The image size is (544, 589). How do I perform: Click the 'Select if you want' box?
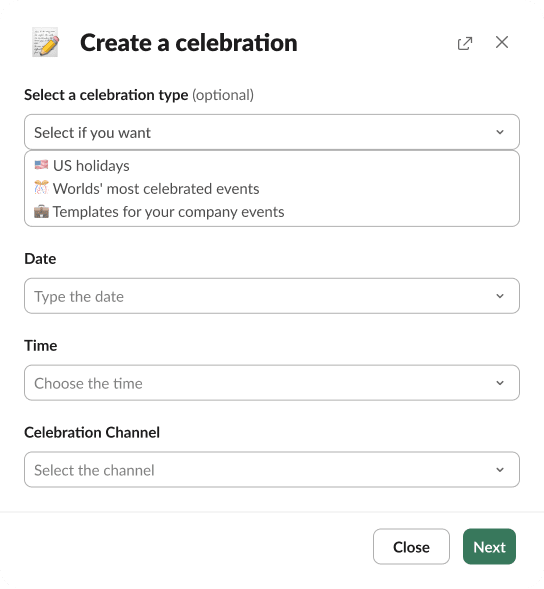coord(272,132)
